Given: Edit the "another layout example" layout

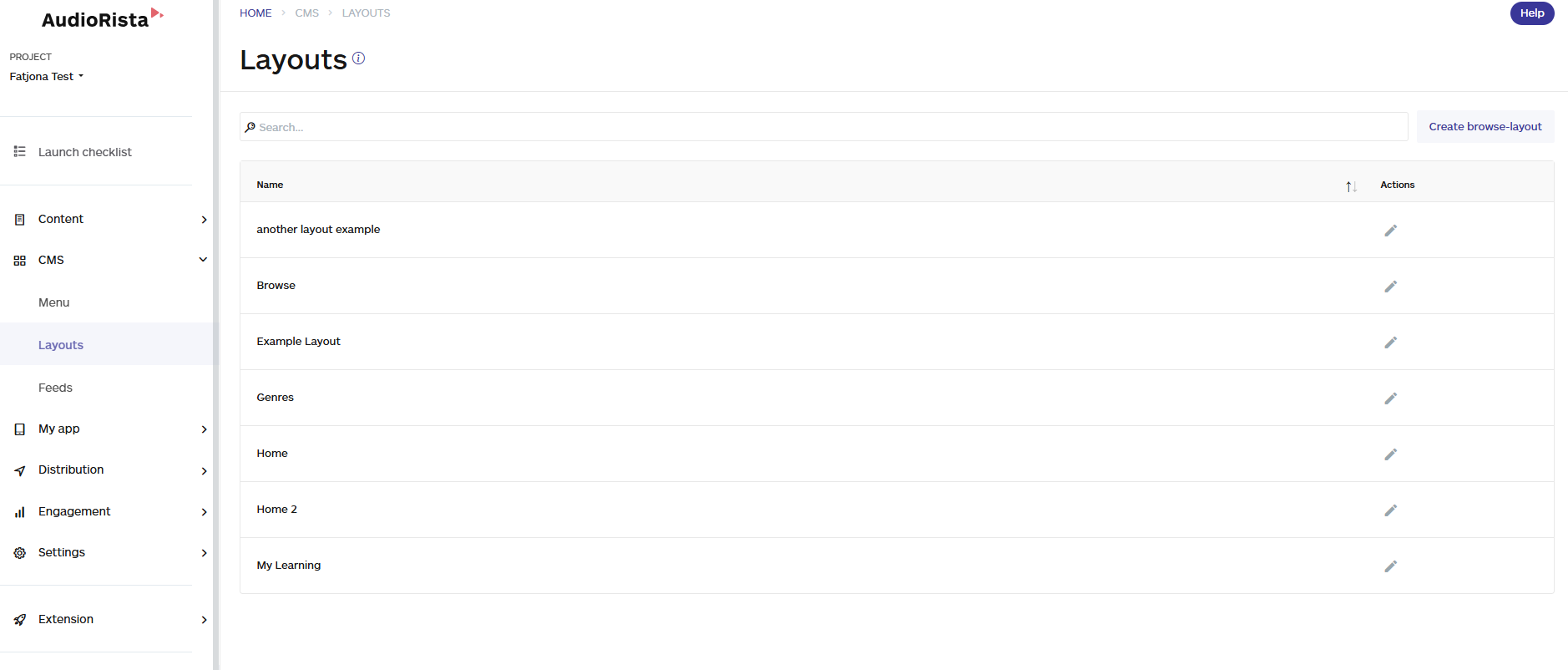Looking at the screenshot, I should pyautogui.click(x=1390, y=231).
